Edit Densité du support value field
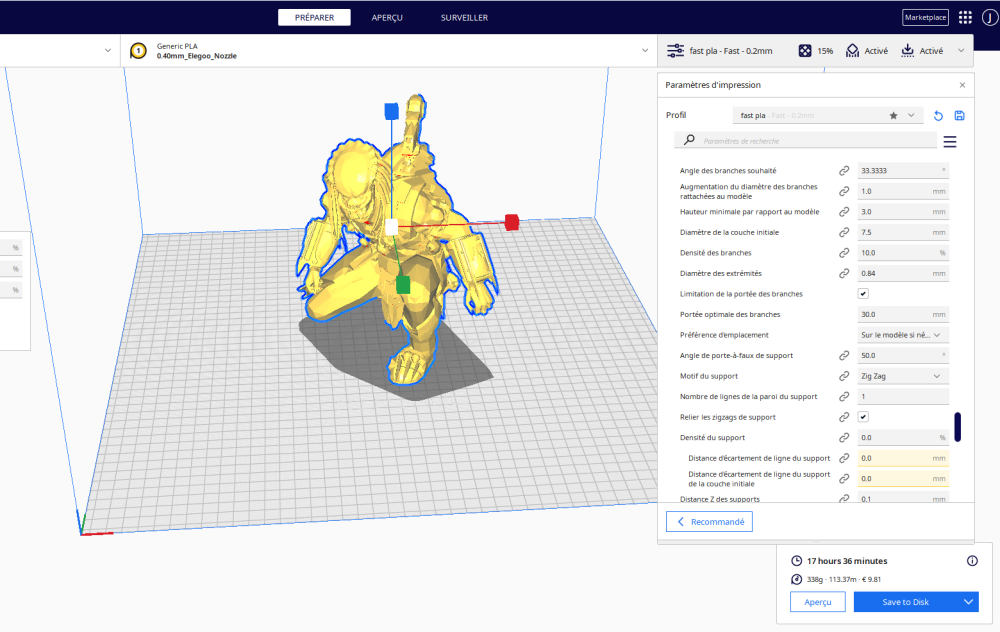This screenshot has height=632, width=1000. click(x=903, y=437)
